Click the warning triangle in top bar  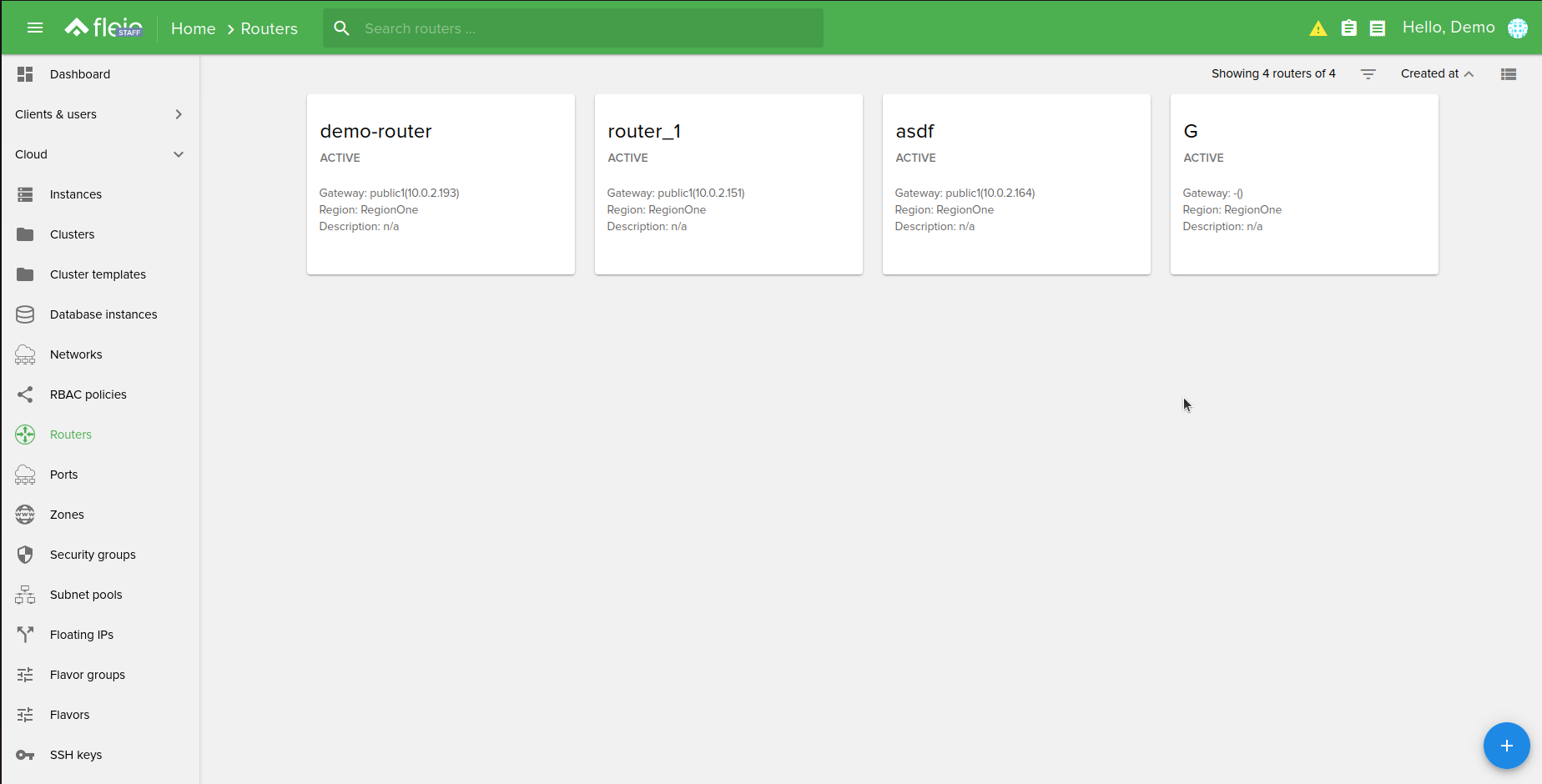point(1318,28)
